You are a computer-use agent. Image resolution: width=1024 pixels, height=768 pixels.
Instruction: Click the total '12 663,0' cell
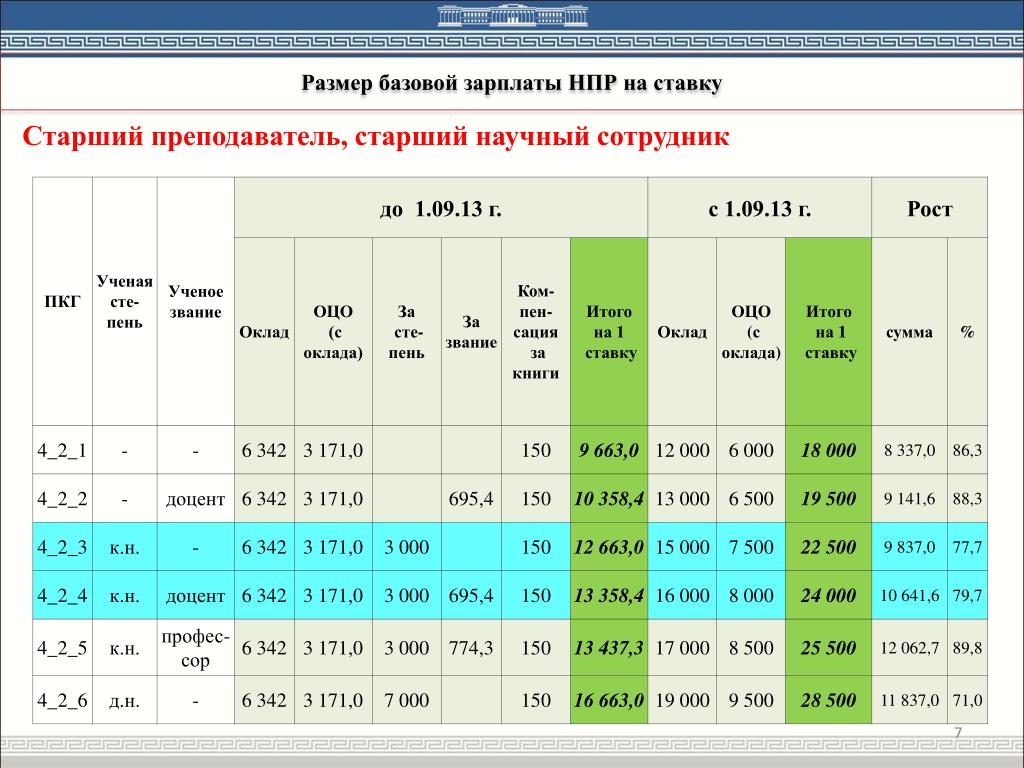pyautogui.click(x=609, y=547)
